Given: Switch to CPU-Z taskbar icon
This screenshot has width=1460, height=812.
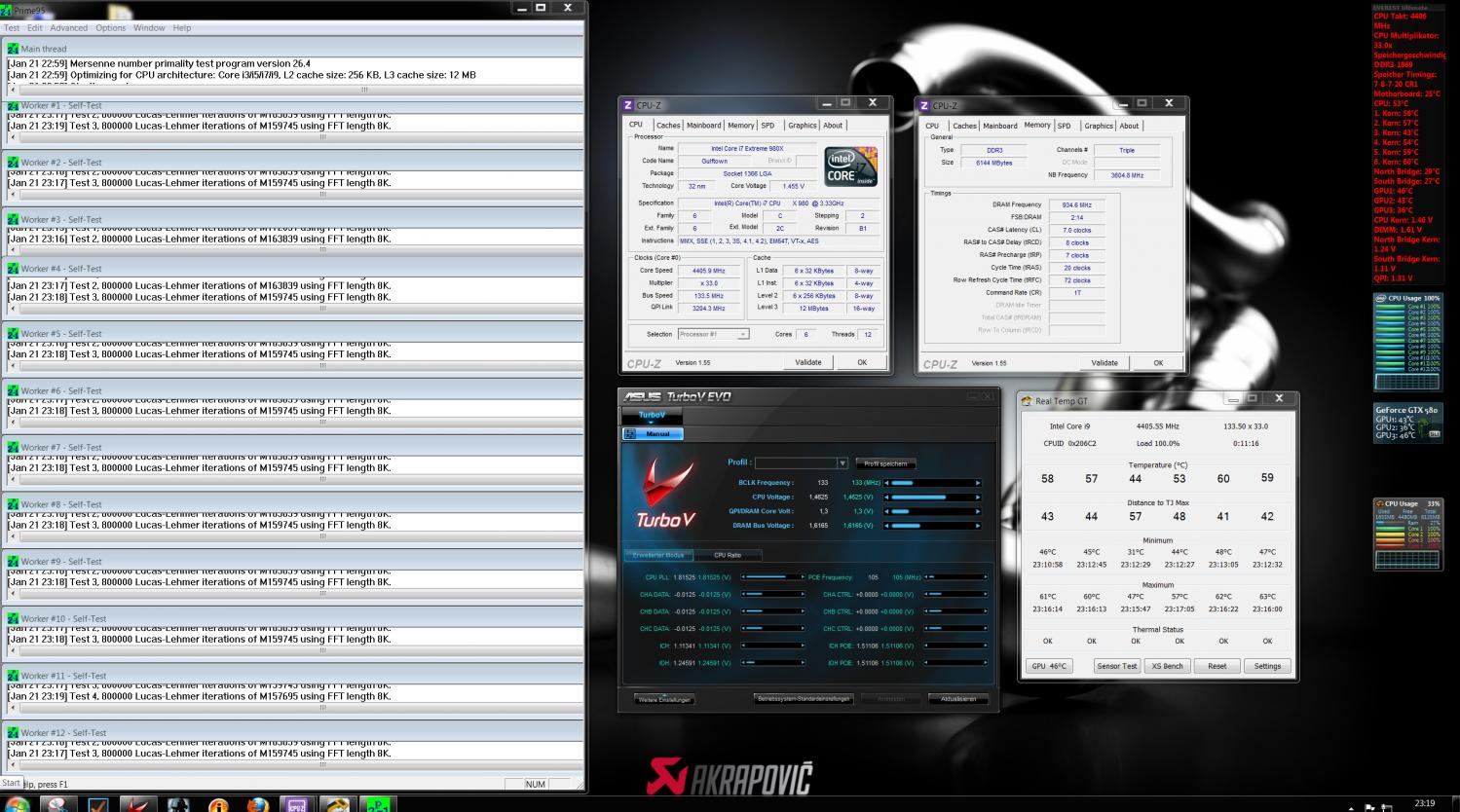Looking at the screenshot, I should pos(297,805).
